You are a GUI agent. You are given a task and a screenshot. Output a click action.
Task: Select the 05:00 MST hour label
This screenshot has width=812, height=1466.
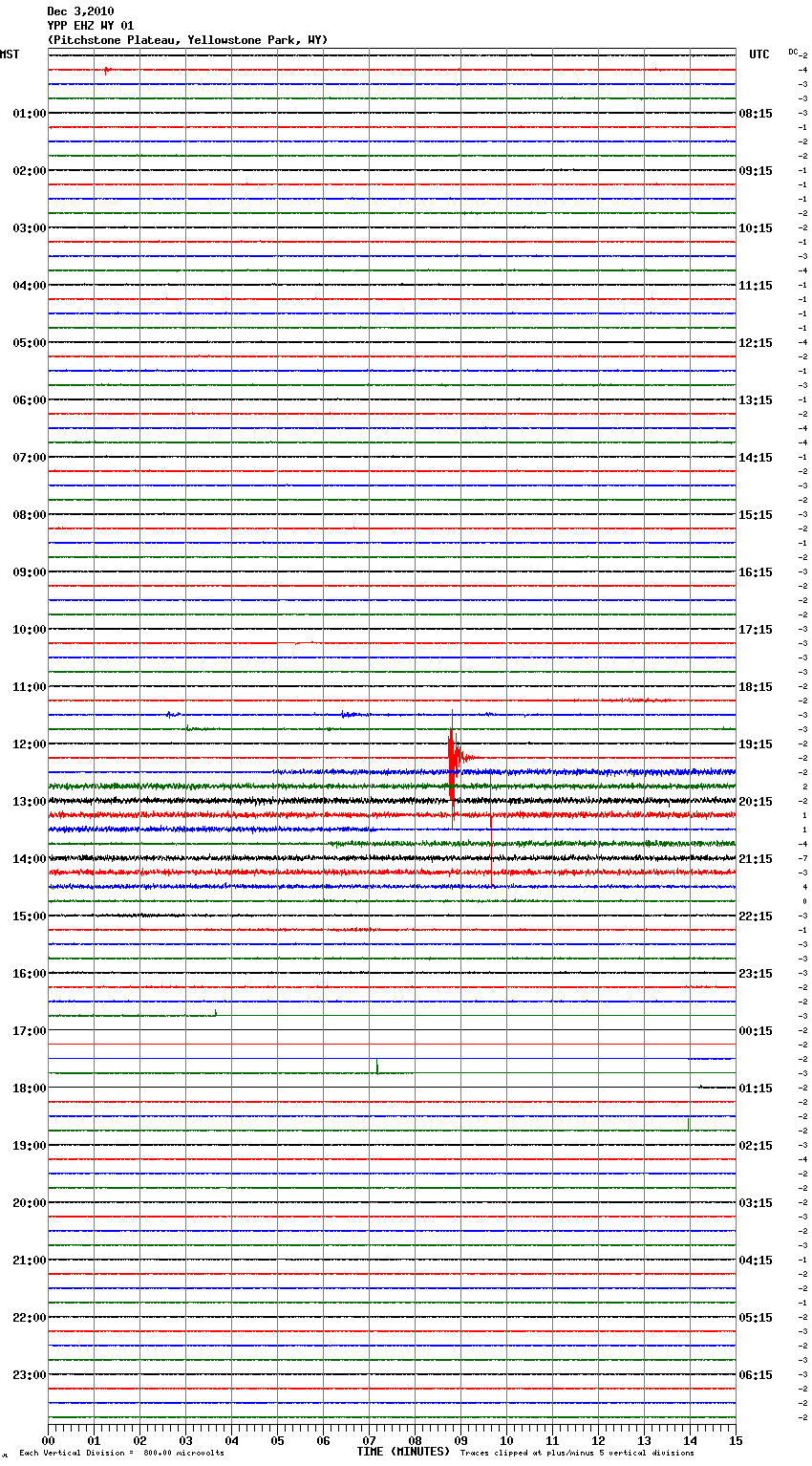tap(30, 343)
